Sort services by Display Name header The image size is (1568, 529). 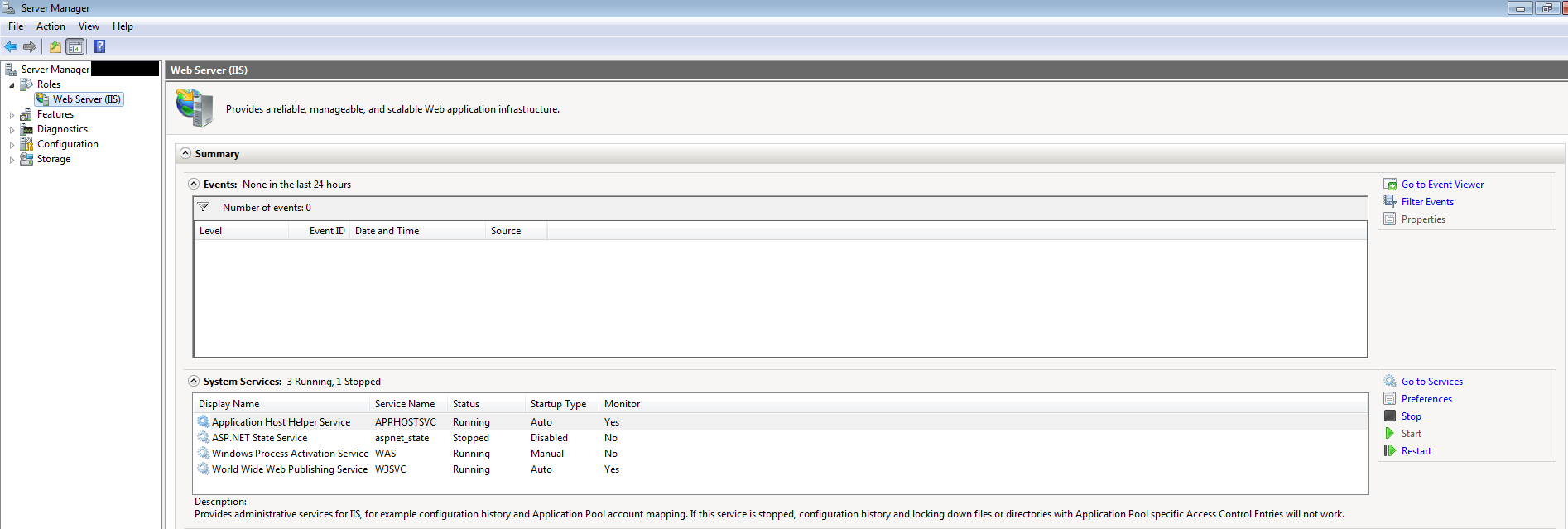tap(282, 404)
